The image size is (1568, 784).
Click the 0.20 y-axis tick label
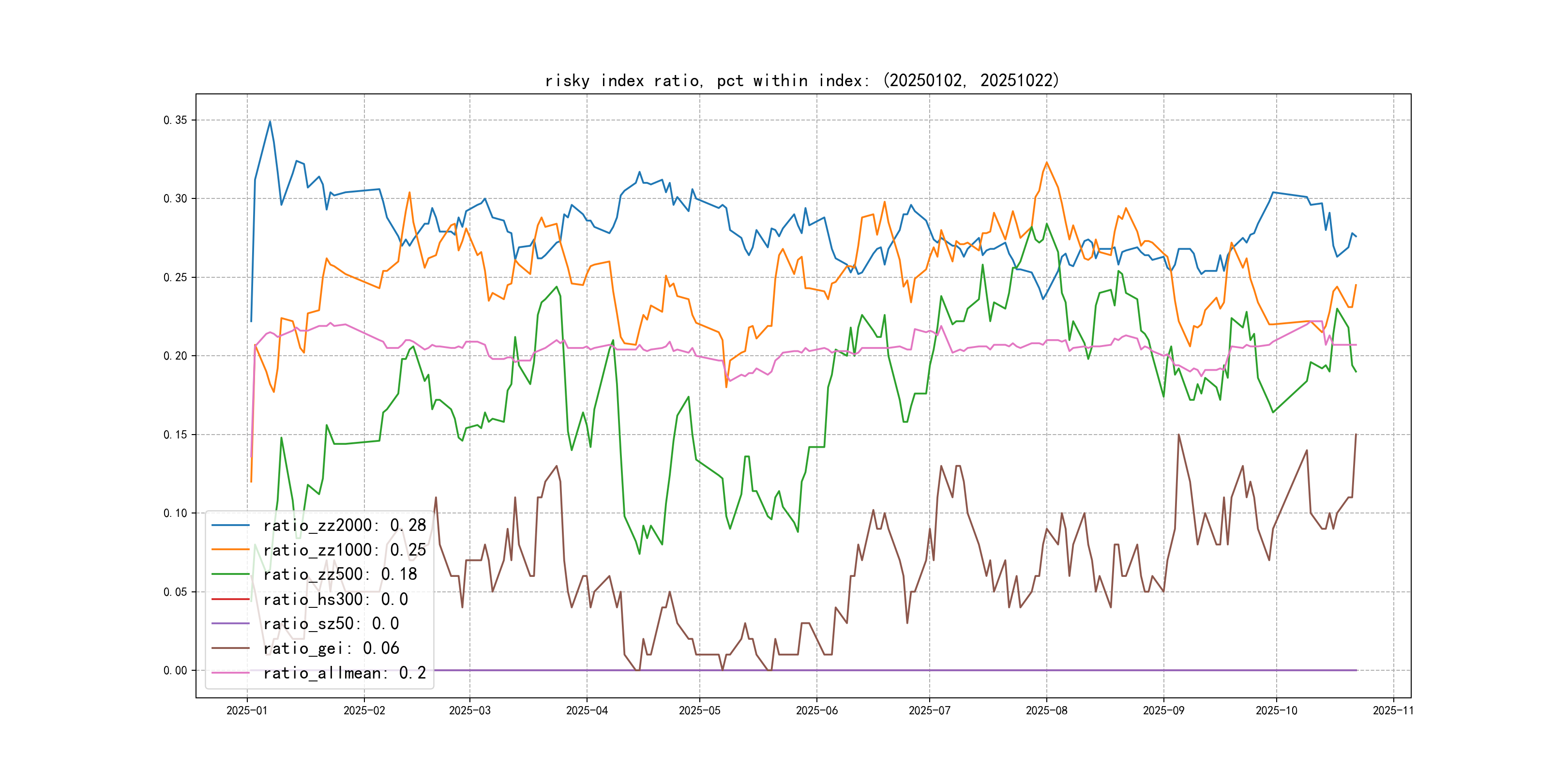pos(175,356)
